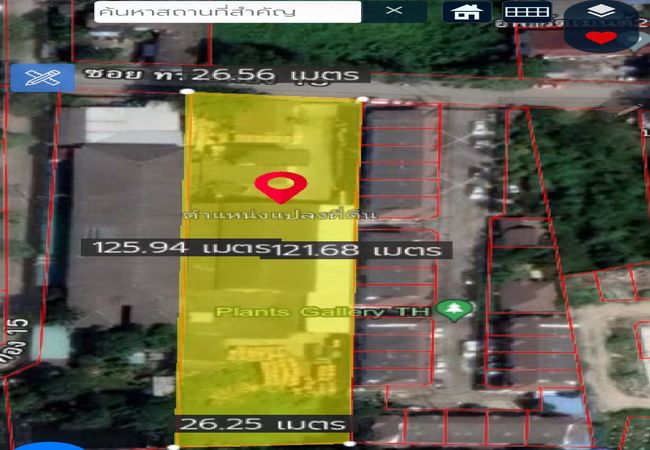This screenshot has height=450, width=650.
Task: Click the search places input field
Action: tap(225, 11)
